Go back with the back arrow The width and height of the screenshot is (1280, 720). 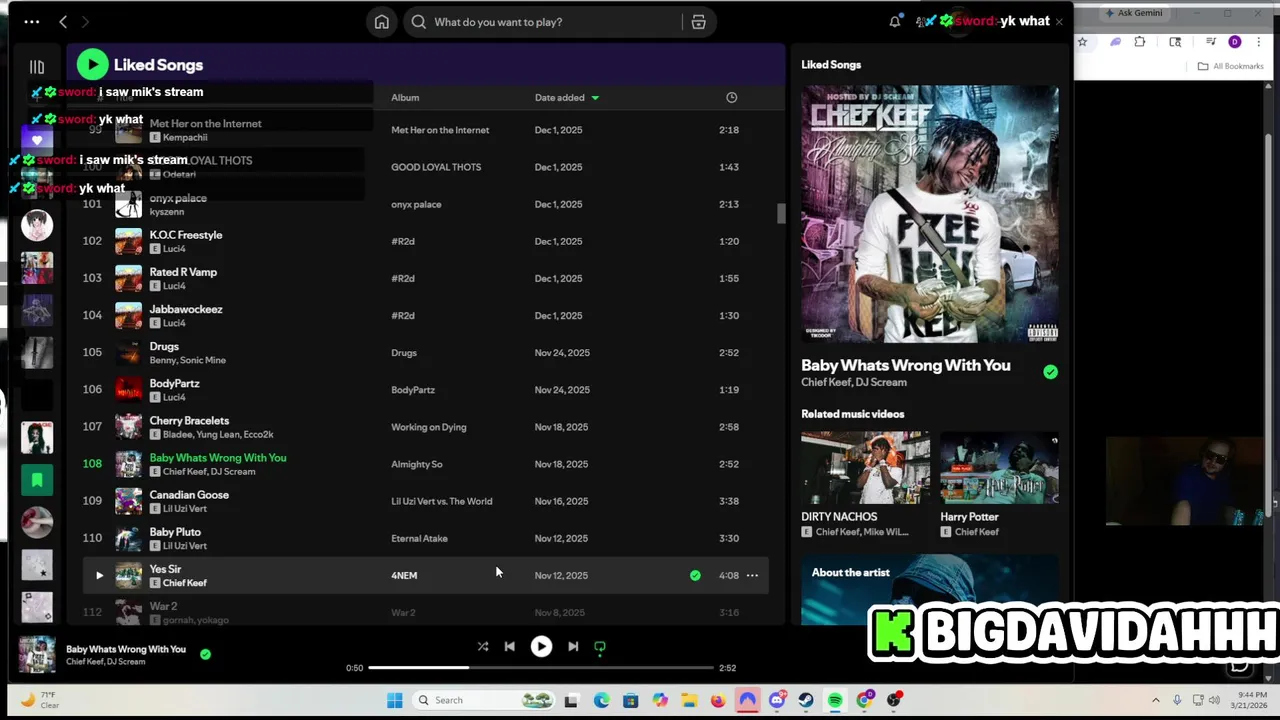[x=63, y=21]
